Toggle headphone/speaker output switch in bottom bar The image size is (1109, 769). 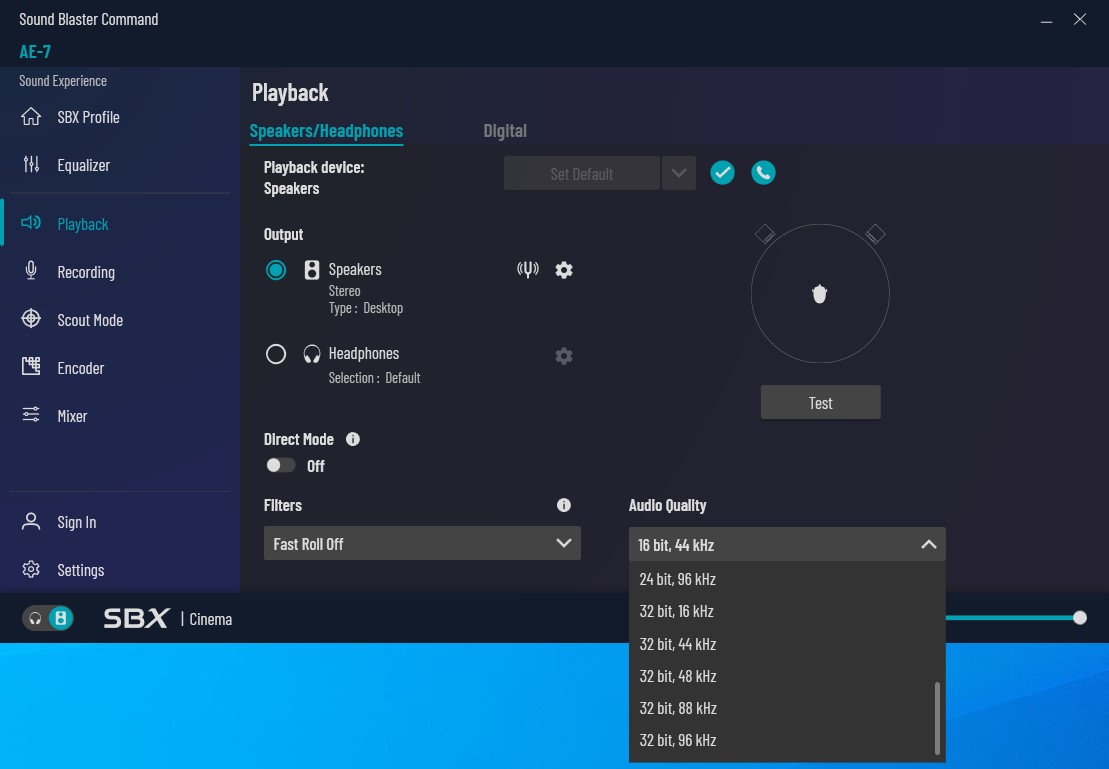(47, 619)
